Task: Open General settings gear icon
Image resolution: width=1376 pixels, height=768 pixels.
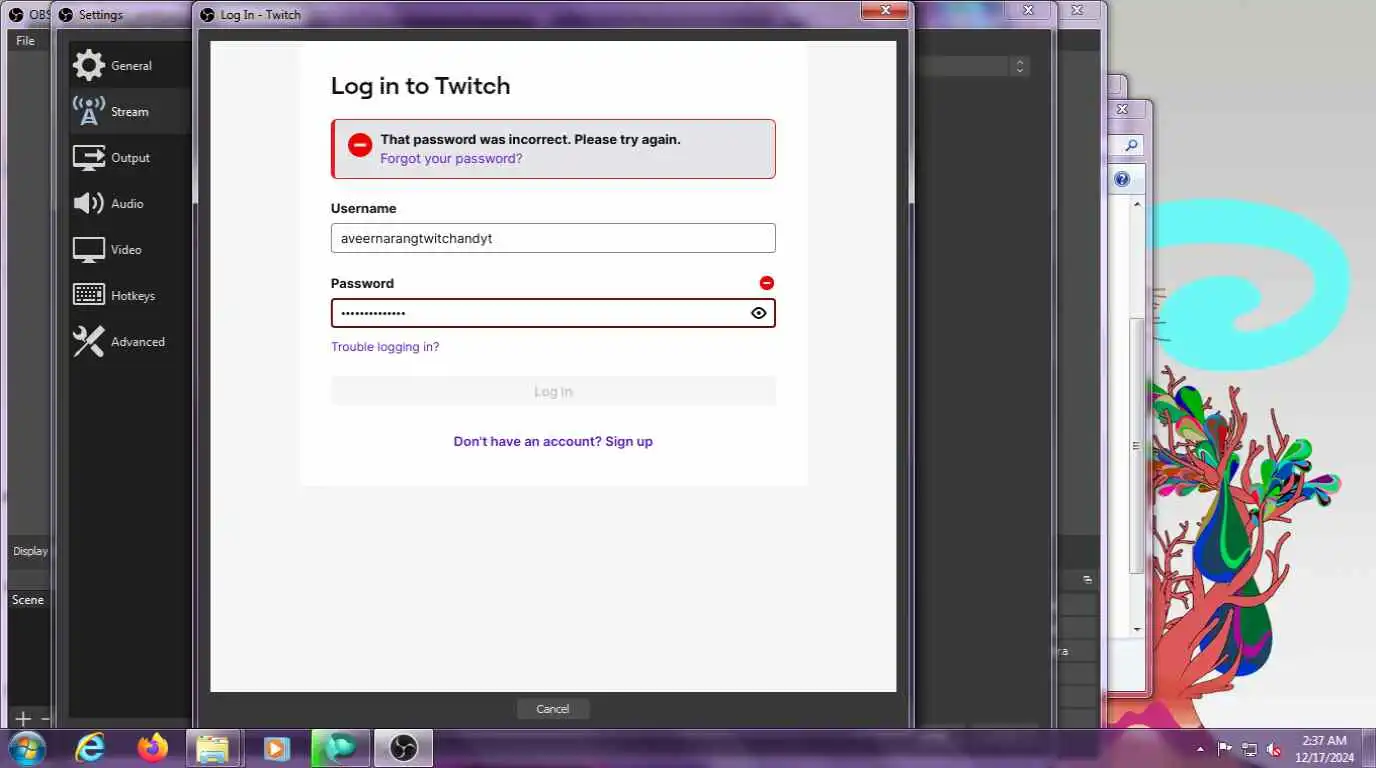Action: pos(88,65)
